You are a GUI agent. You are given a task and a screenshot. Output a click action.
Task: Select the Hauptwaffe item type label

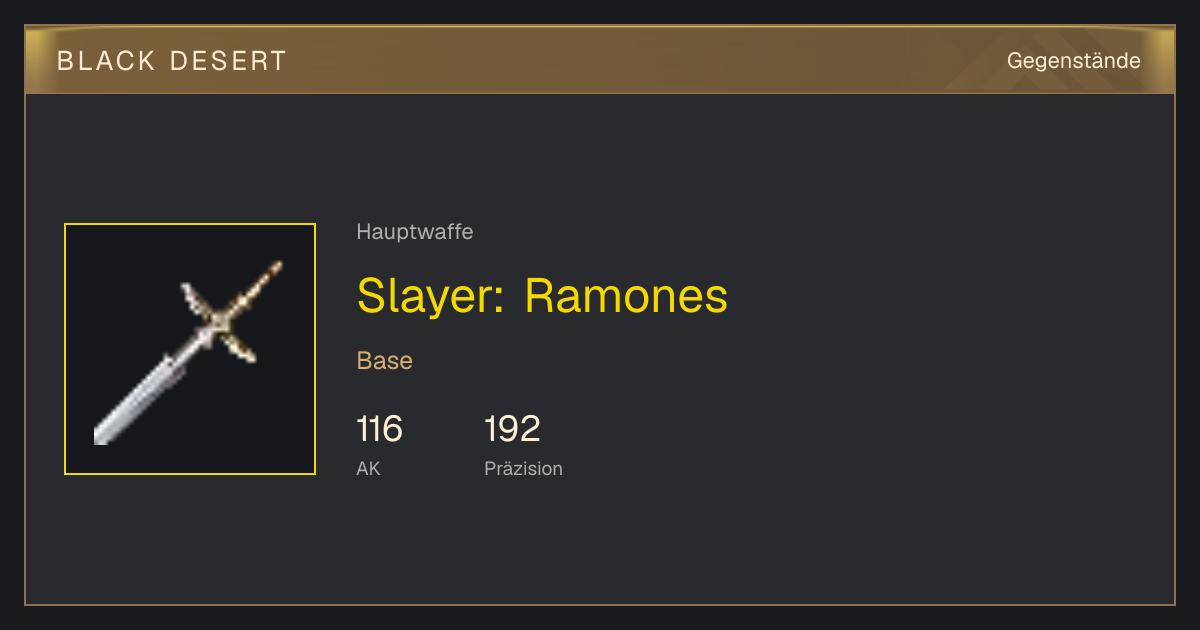point(415,232)
